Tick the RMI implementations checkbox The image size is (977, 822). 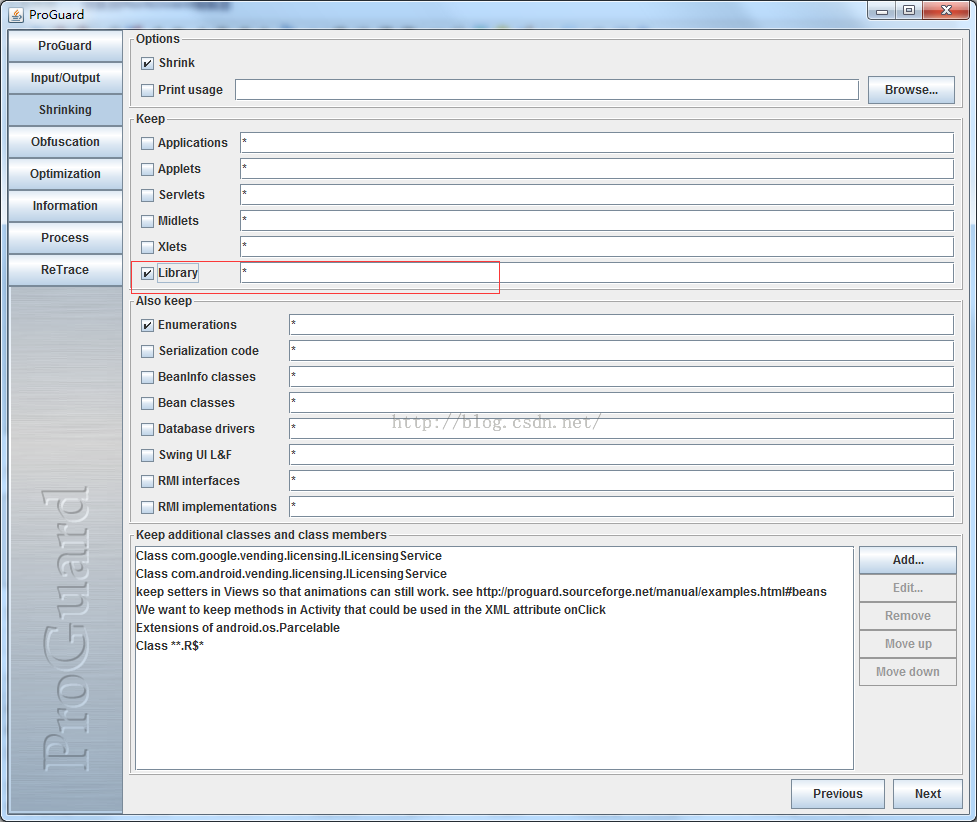click(147, 507)
